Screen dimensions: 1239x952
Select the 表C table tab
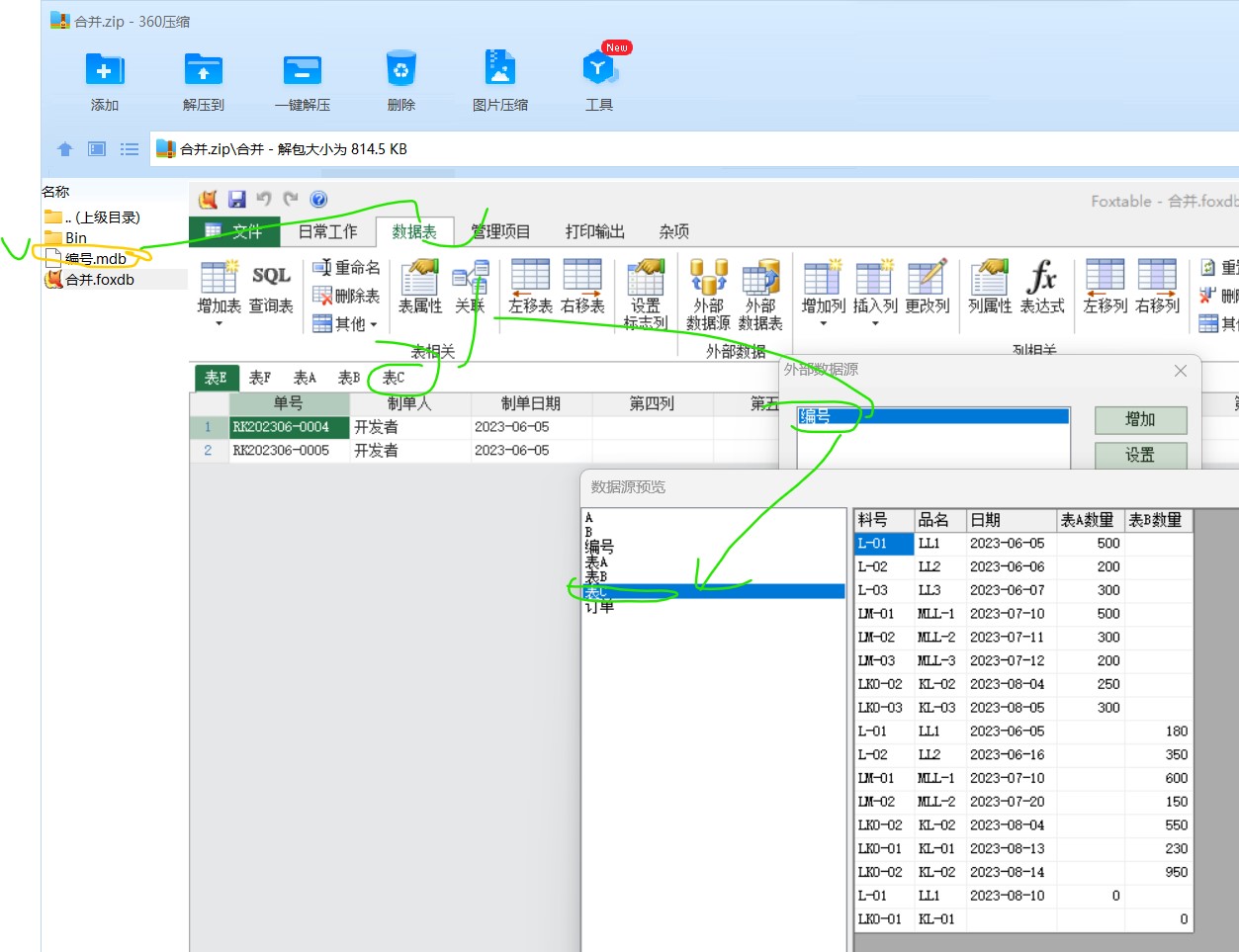point(393,378)
